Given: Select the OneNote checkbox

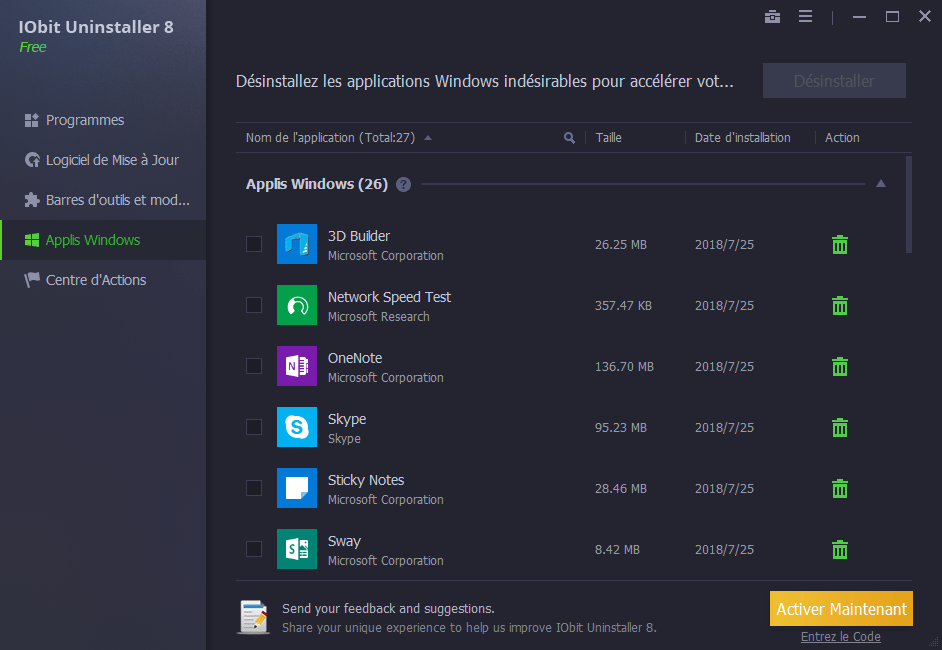Looking at the screenshot, I should [x=254, y=366].
